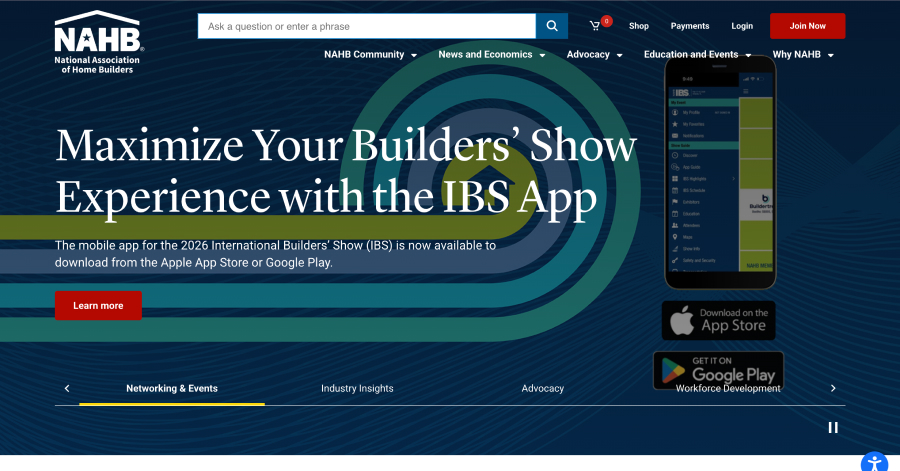Focus the Ask a question search field
900x471 pixels.
tap(367, 26)
